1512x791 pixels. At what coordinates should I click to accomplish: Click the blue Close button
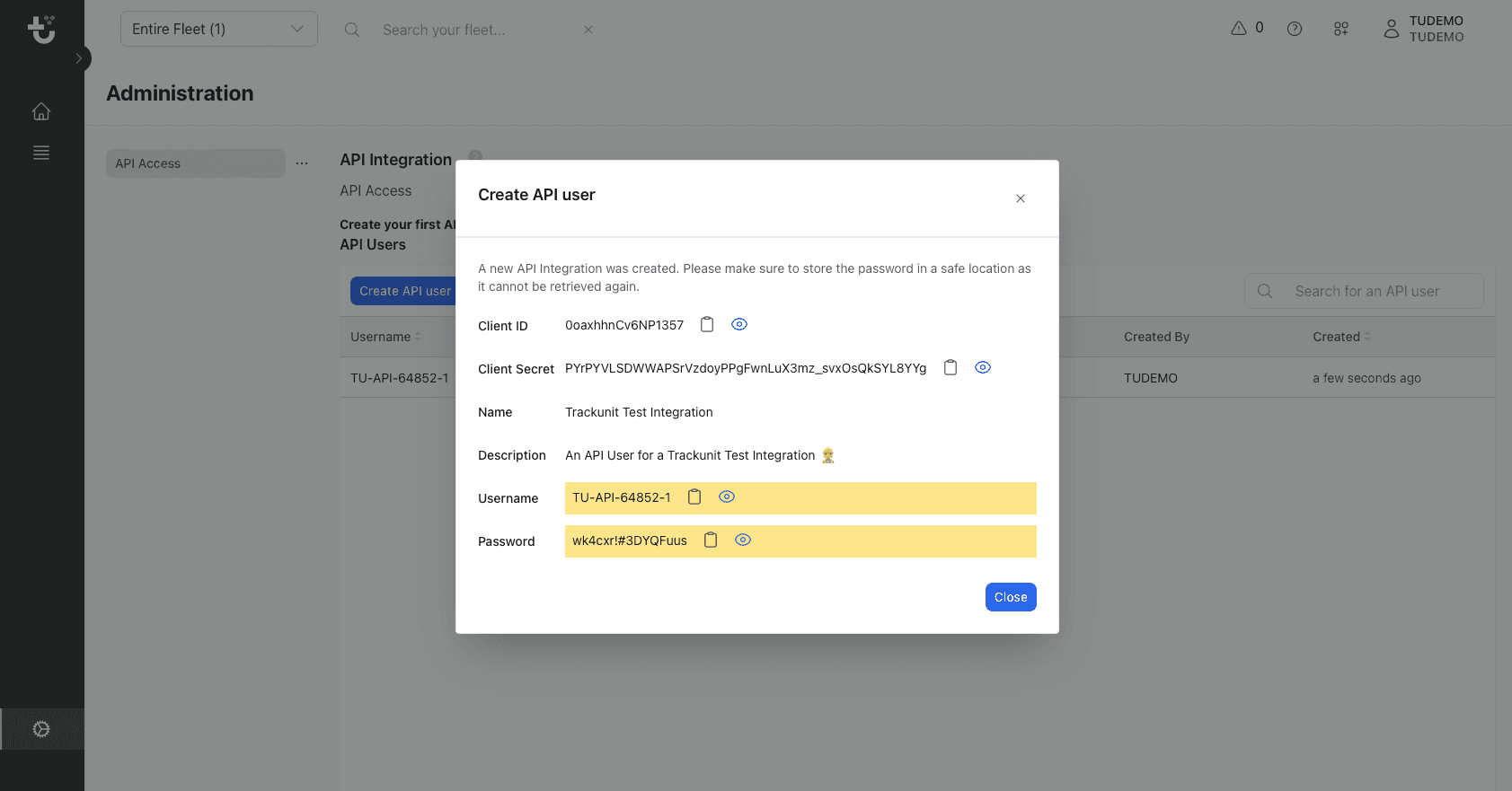(1011, 597)
